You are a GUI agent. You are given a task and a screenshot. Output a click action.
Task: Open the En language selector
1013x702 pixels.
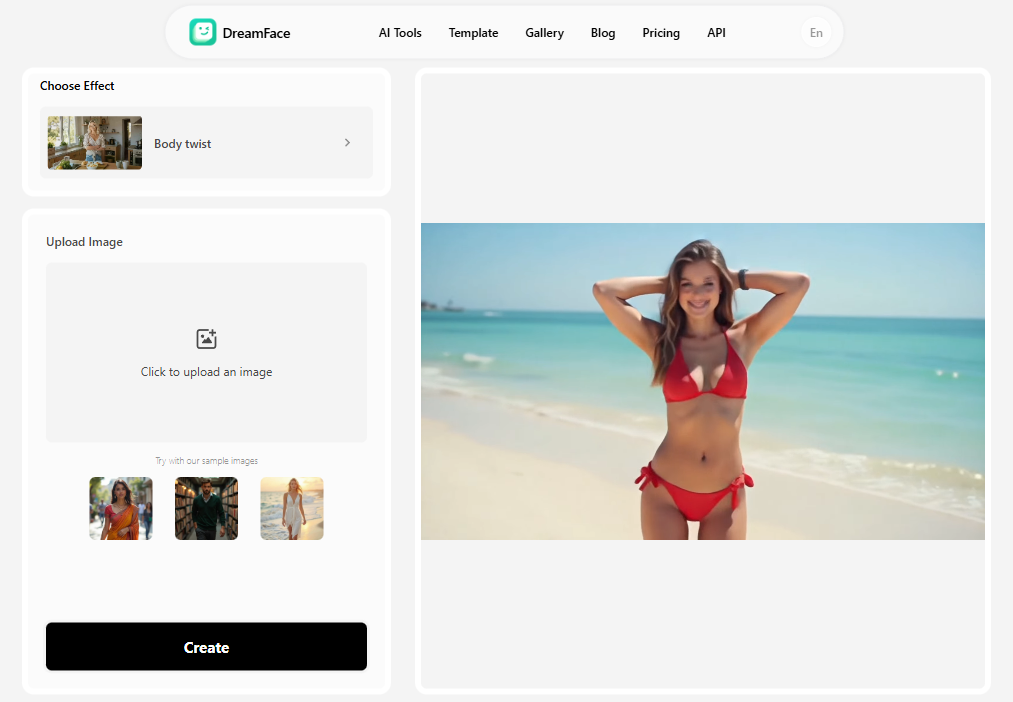click(816, 33)
